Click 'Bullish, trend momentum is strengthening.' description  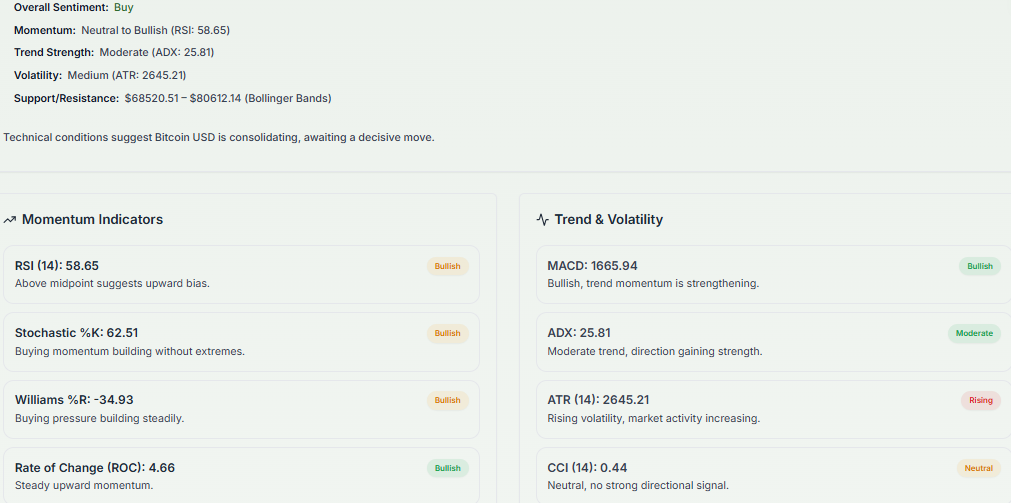pyautogui.click(x=653, y=283)
